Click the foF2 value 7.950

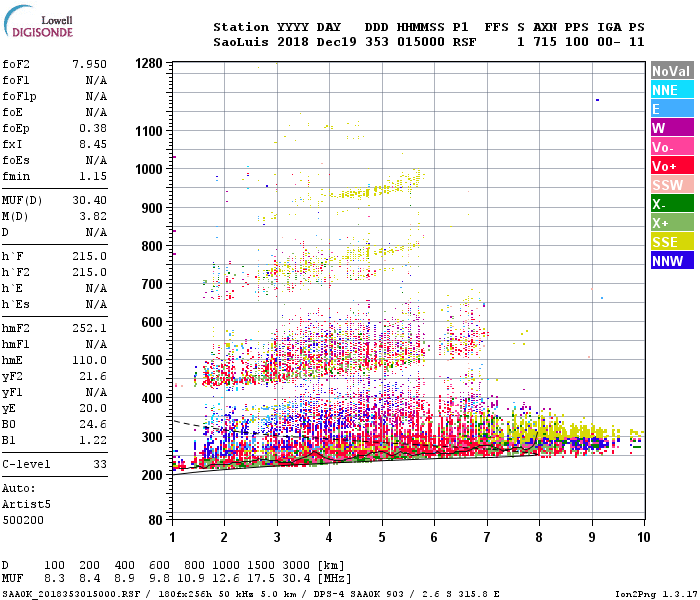[x=89, y=64]
